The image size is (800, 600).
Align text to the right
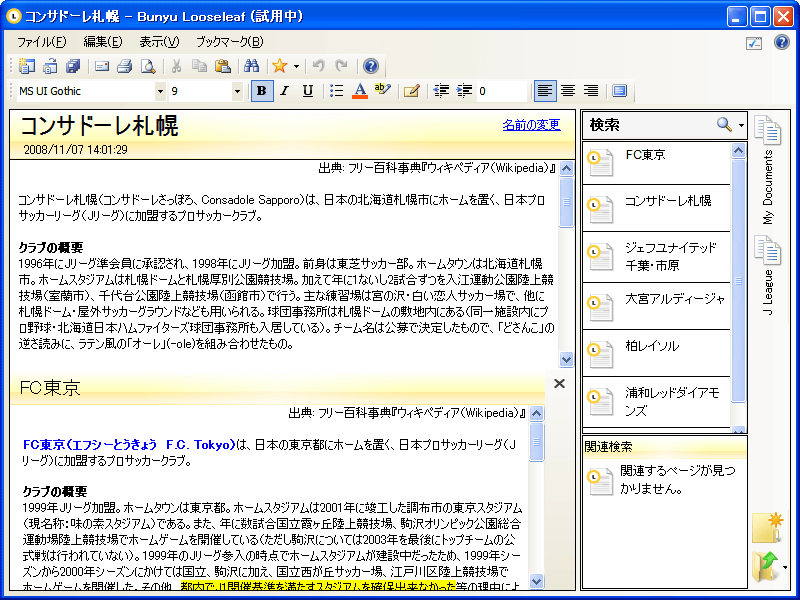(x=591, y=91)
